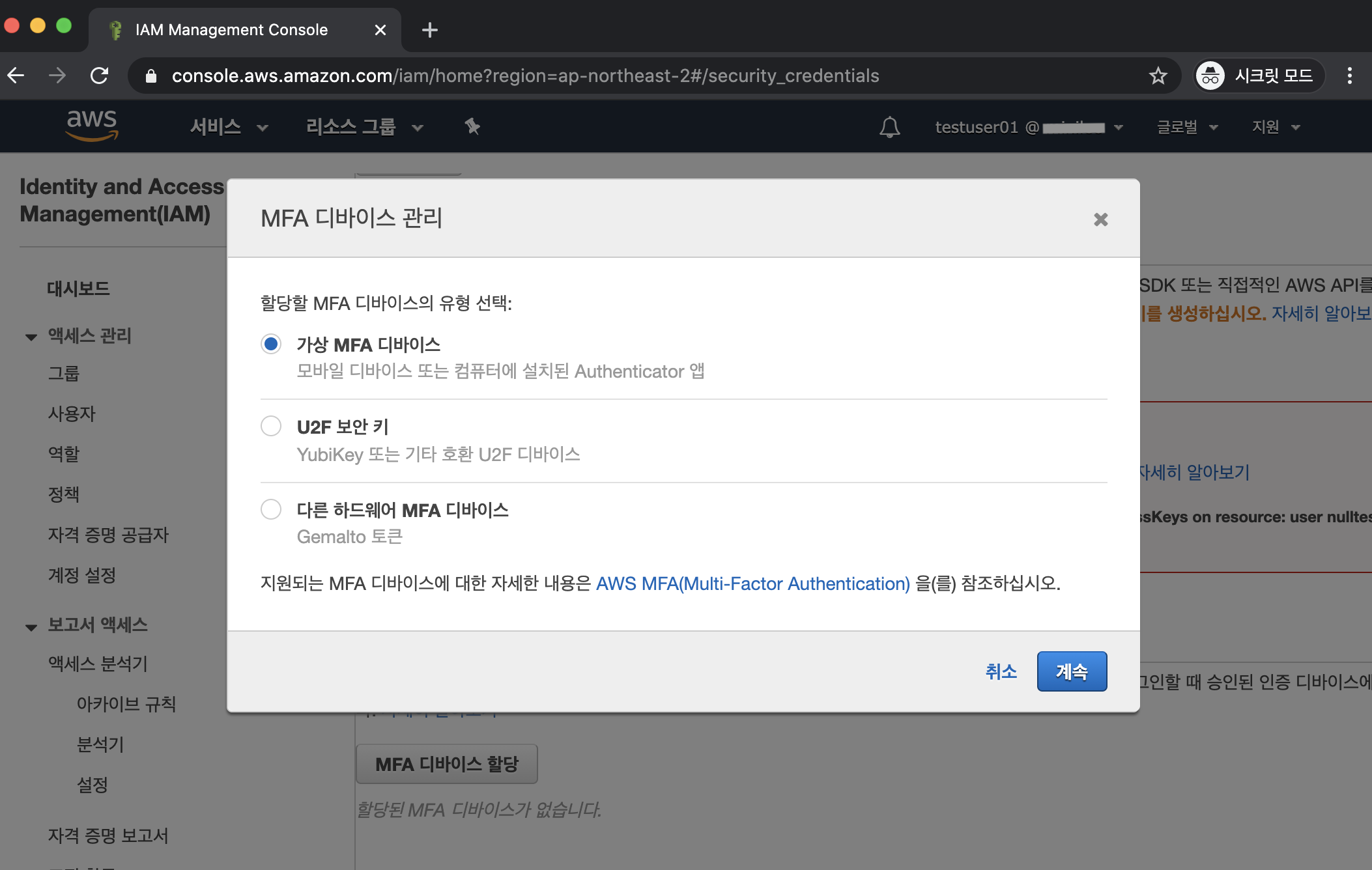Open the testuser01 account dropdown

click(x=1028, y=127)
